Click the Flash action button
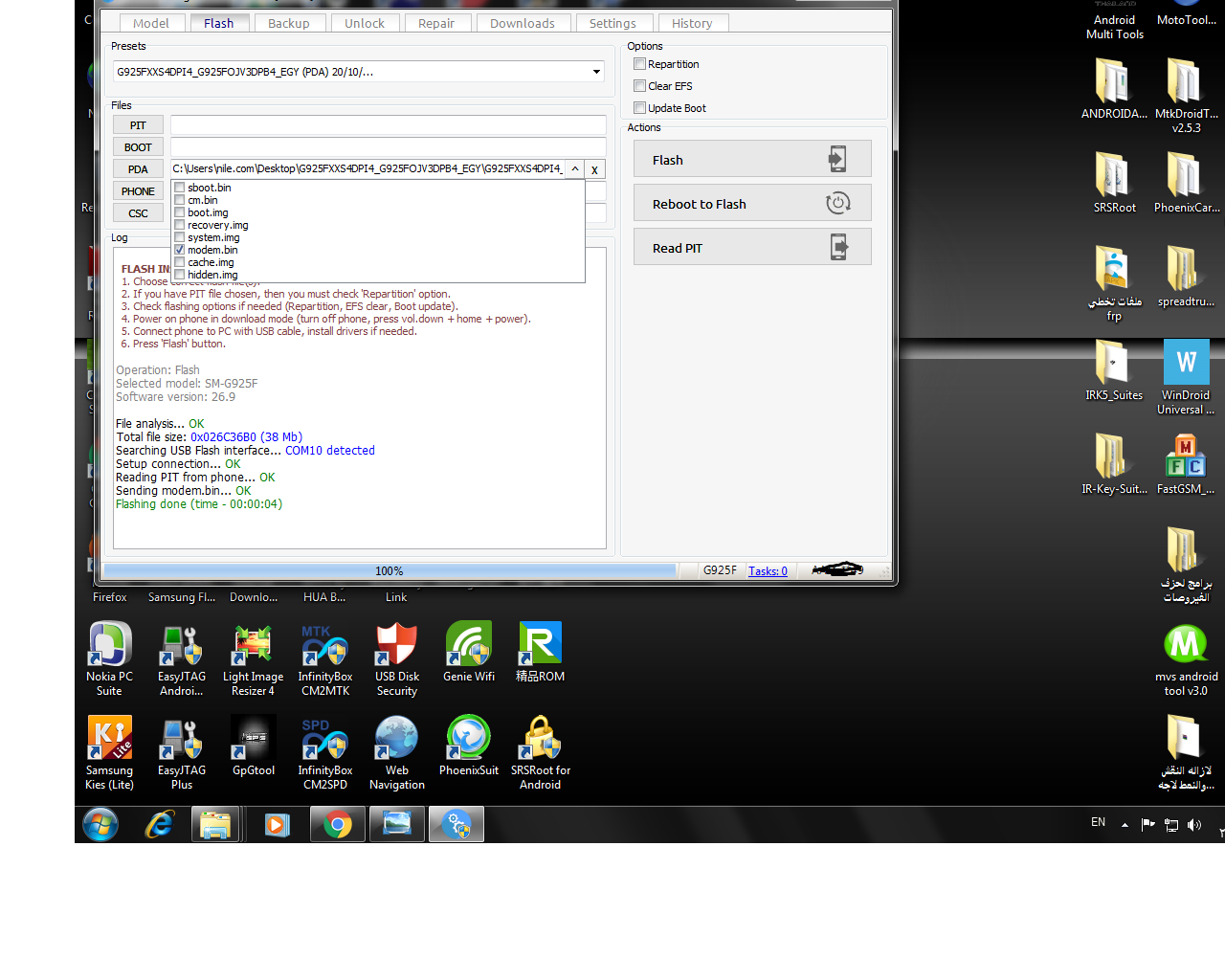This screenshot has width=1225, height=980. coord(752,160)
